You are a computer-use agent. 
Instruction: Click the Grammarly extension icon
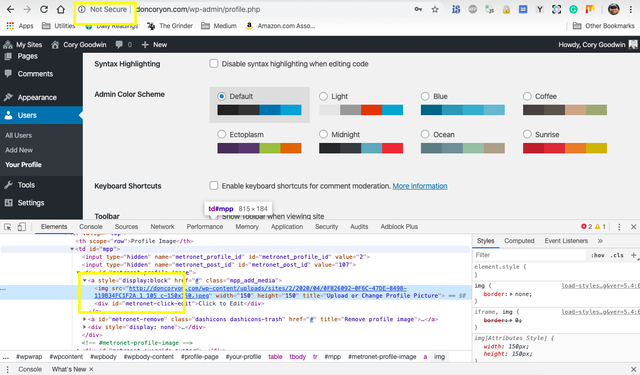coord(573,9)
